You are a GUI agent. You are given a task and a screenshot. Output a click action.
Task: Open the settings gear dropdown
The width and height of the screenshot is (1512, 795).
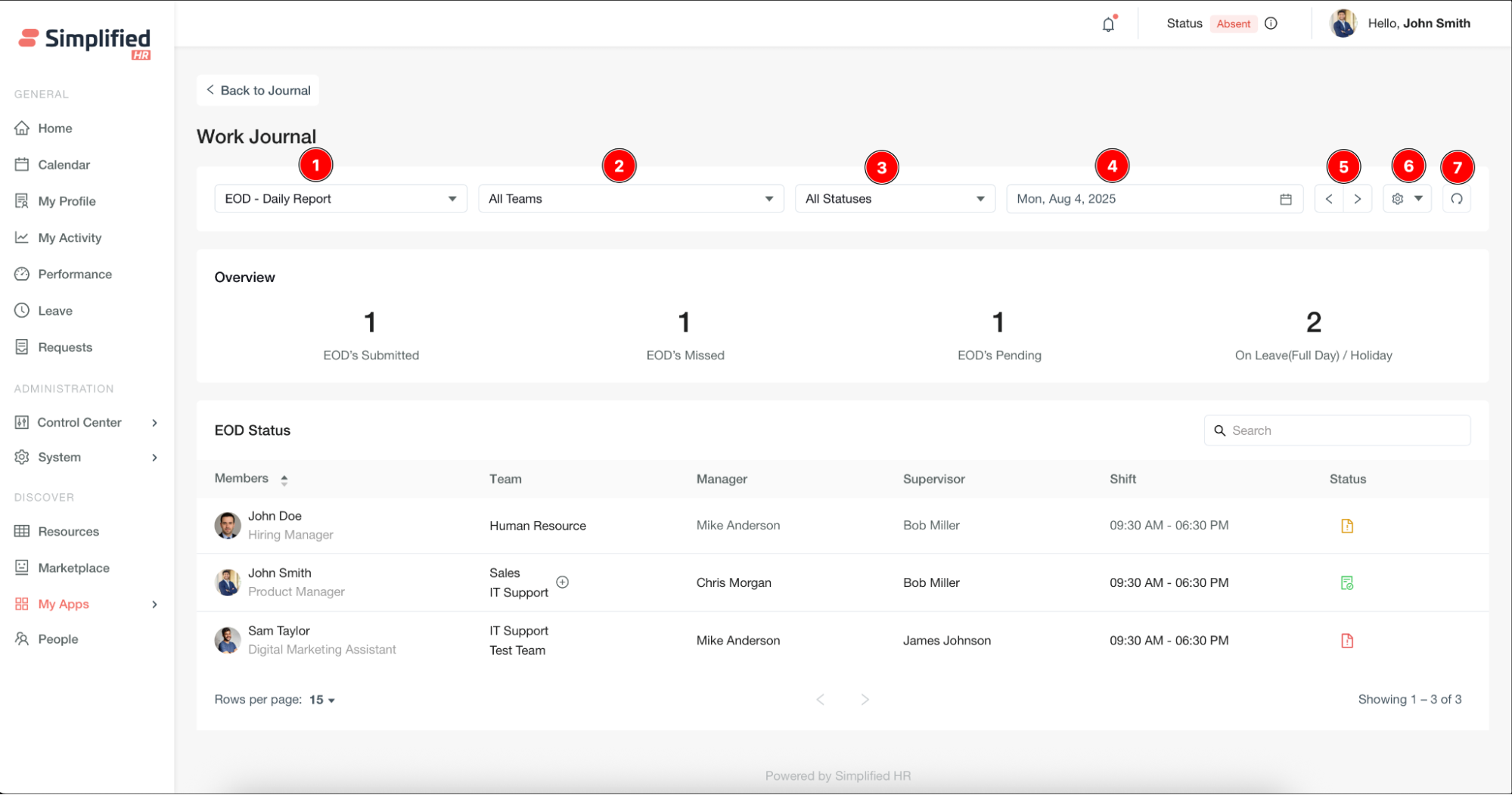click(1406, 199)
